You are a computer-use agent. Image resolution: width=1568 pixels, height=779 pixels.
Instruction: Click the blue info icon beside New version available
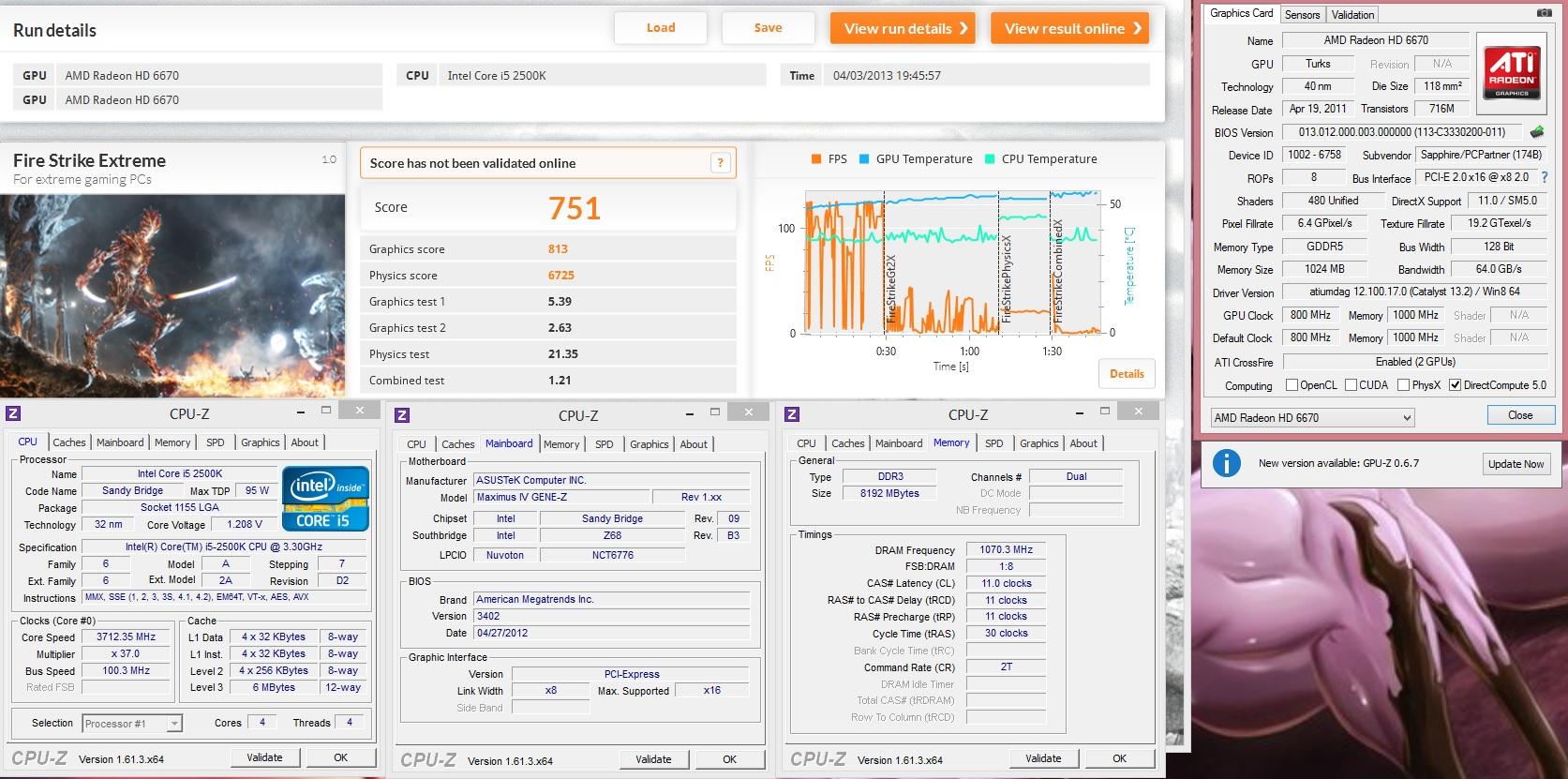[x=1226, y=463]
